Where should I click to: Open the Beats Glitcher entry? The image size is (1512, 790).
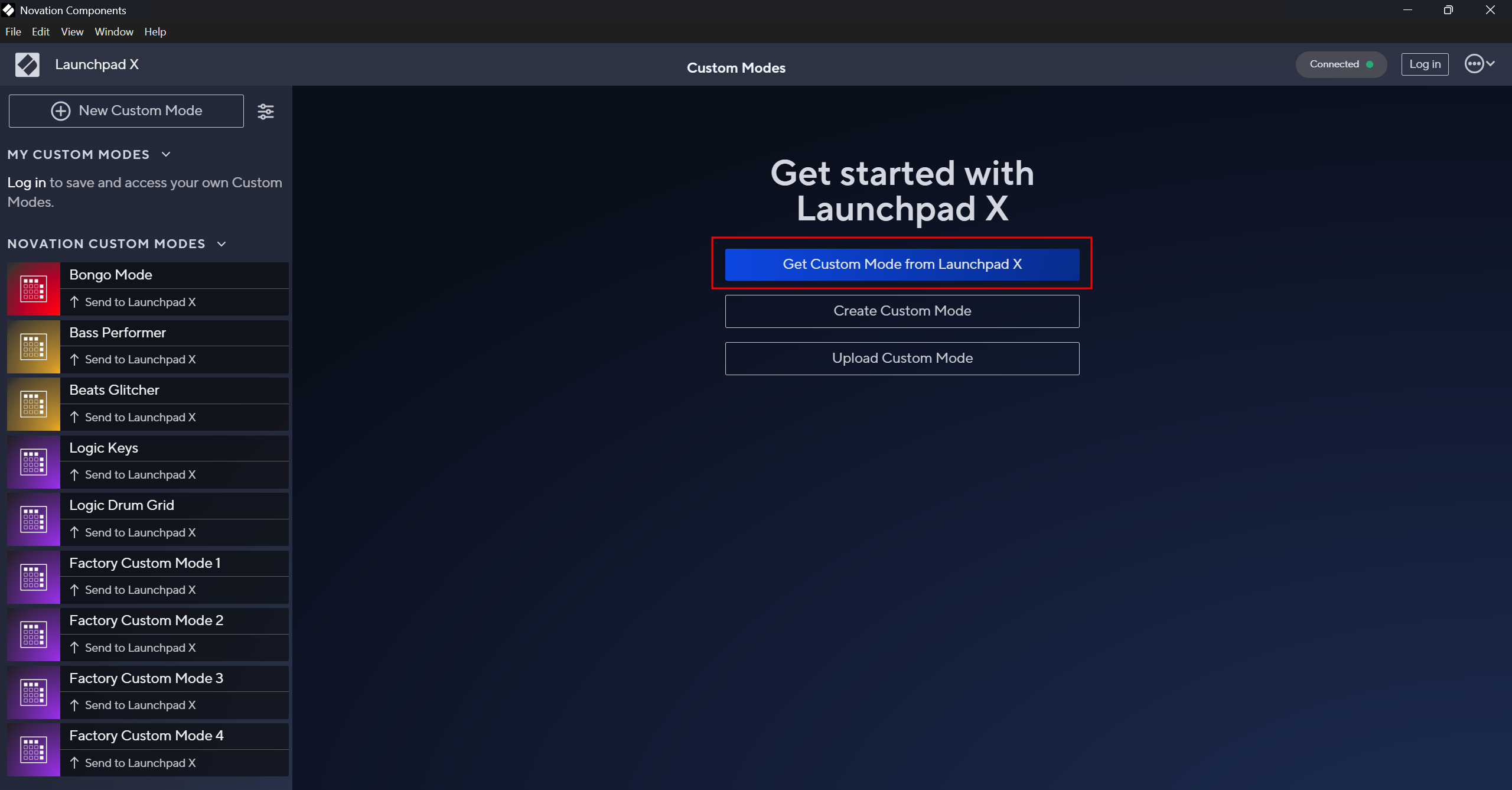point(175,391)
